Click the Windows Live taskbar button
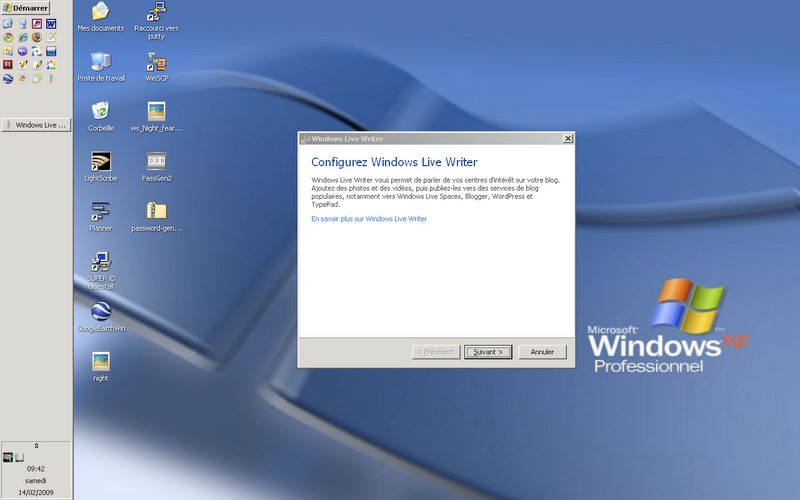800x500 pixels. pos(36,125)
